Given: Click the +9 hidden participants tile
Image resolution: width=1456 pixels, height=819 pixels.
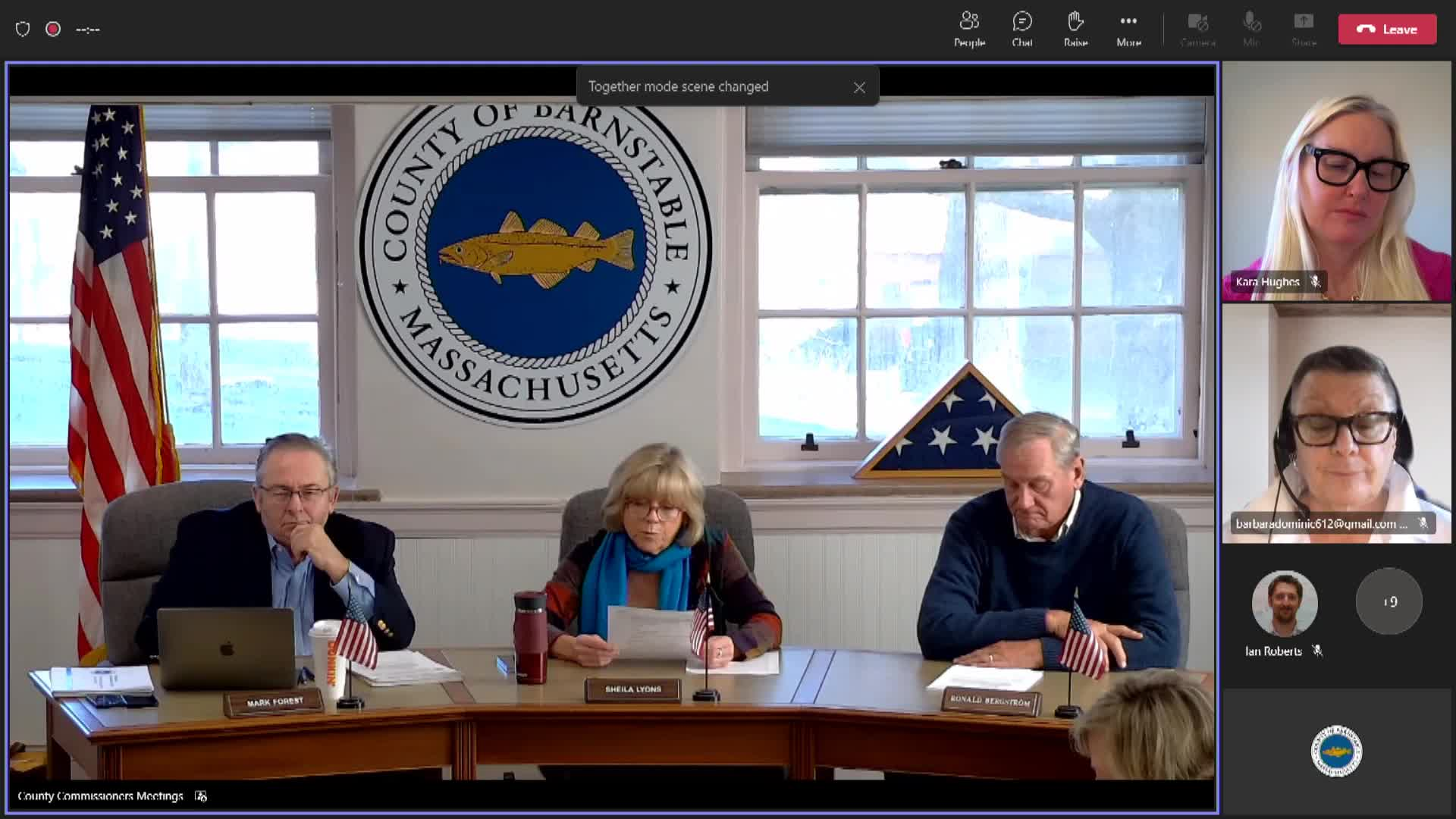Looking at the screenshot, I should click(1389, 601).
